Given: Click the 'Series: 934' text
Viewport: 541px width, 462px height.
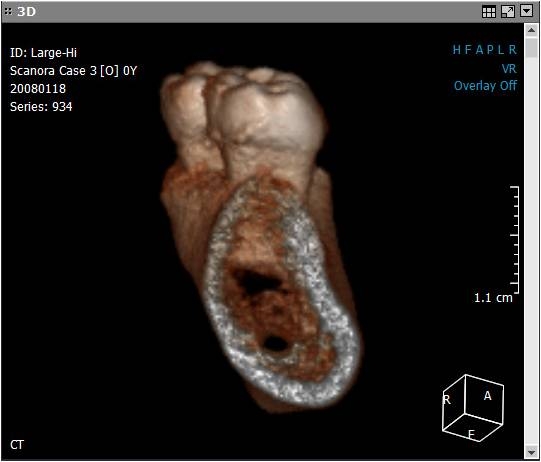Looking at the screenshot, I should (41, 107).
